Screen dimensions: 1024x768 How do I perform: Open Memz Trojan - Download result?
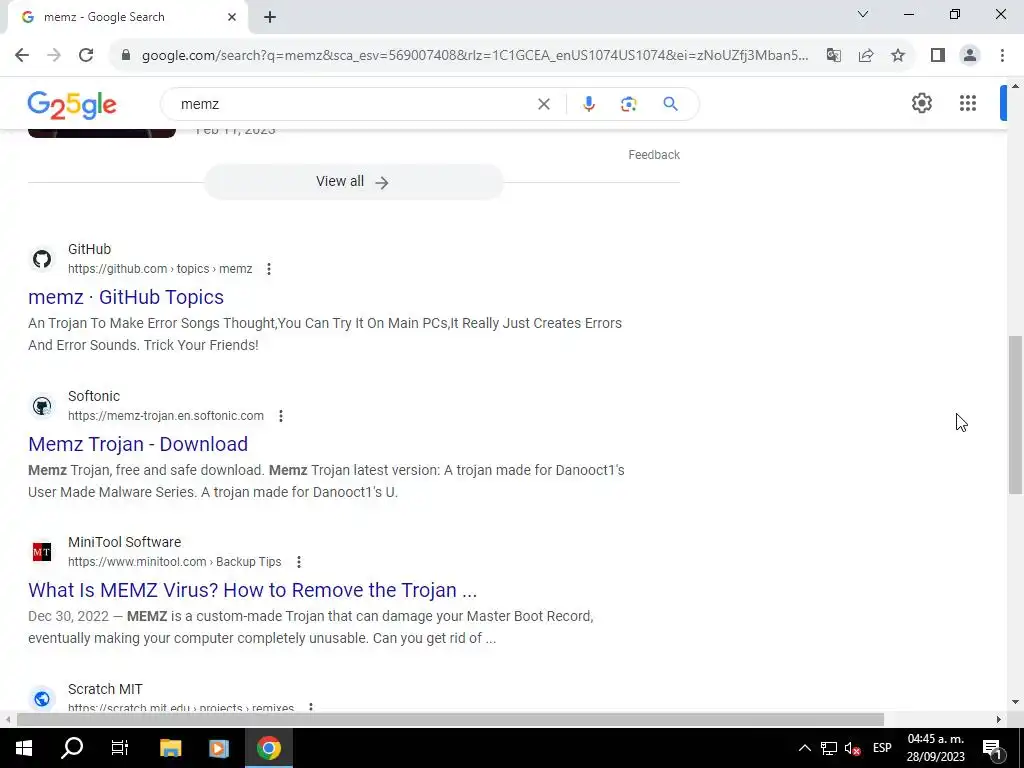pos(138,444)
